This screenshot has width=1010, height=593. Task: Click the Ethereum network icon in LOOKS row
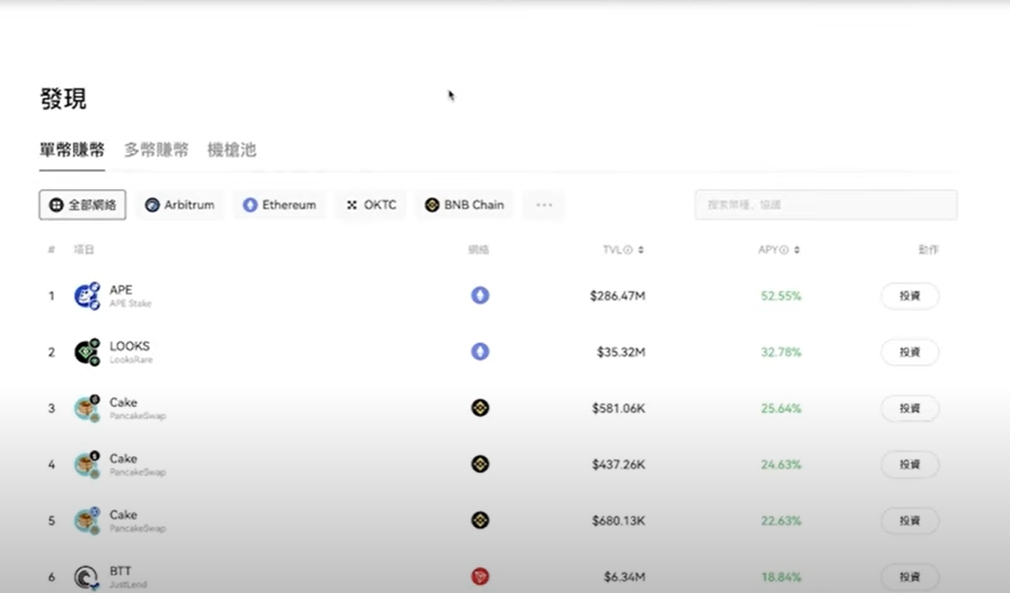tap(480, 352)
